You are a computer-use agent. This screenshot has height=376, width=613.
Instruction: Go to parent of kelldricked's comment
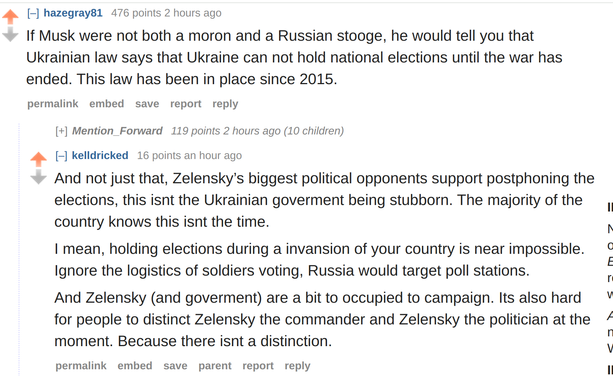click(x=215, y=366)
